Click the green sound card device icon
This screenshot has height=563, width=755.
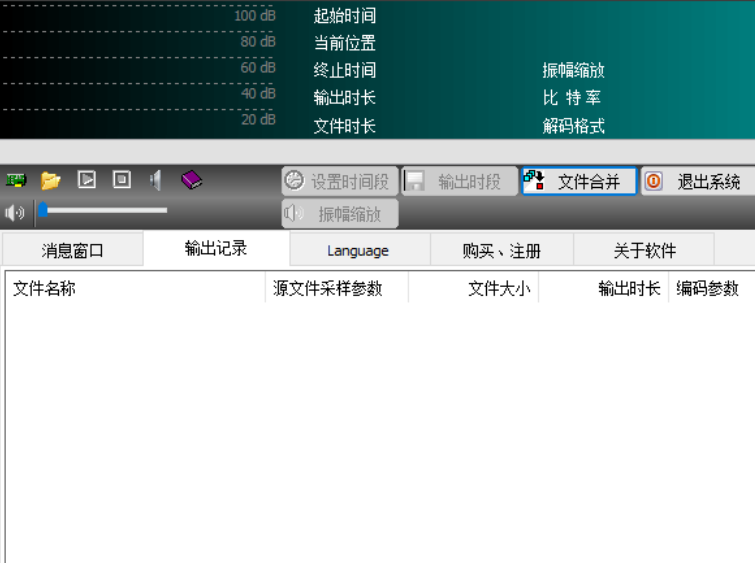click(16, 181)
